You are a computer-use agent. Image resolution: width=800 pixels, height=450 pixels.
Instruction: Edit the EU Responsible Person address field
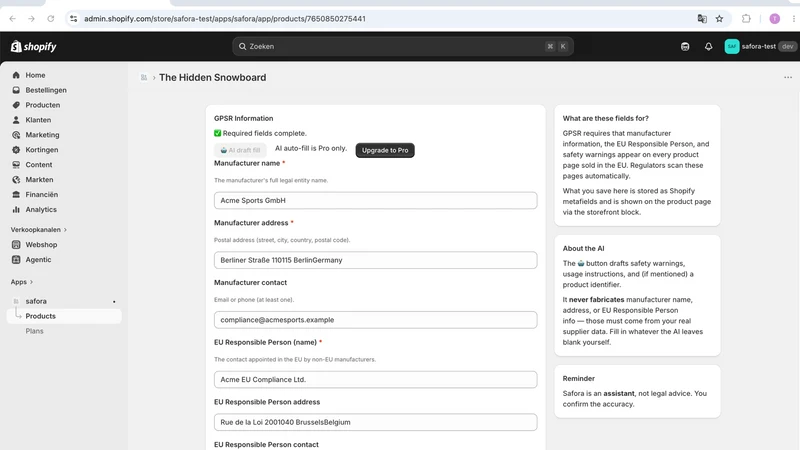376,422
